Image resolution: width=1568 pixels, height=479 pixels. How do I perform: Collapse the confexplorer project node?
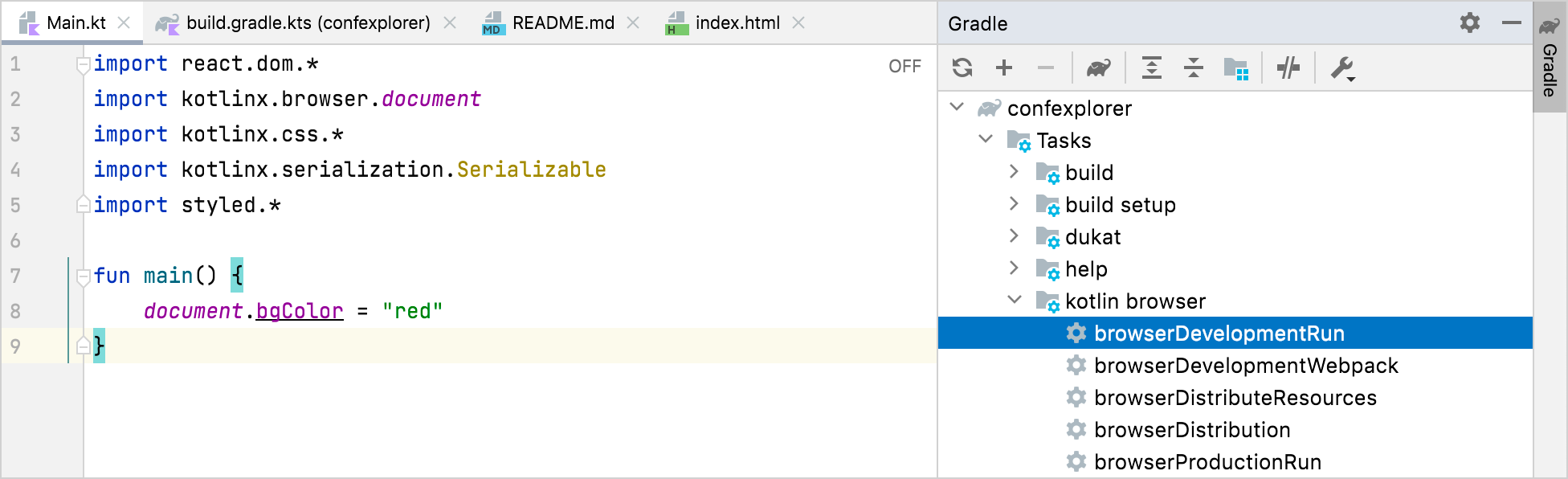957,107
